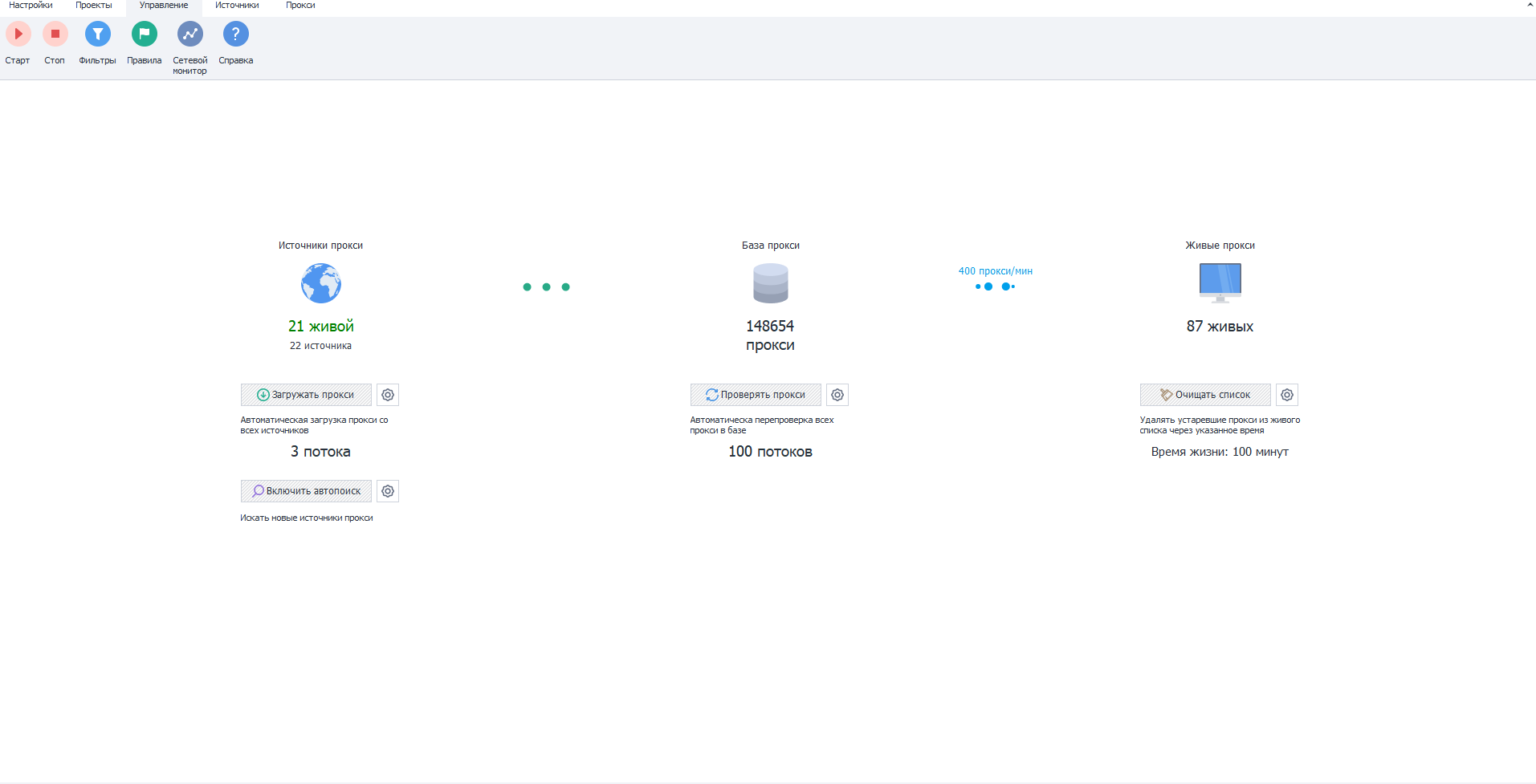Open Правила flag icon
Screen dimensions: 1536x784
(144, 34)
